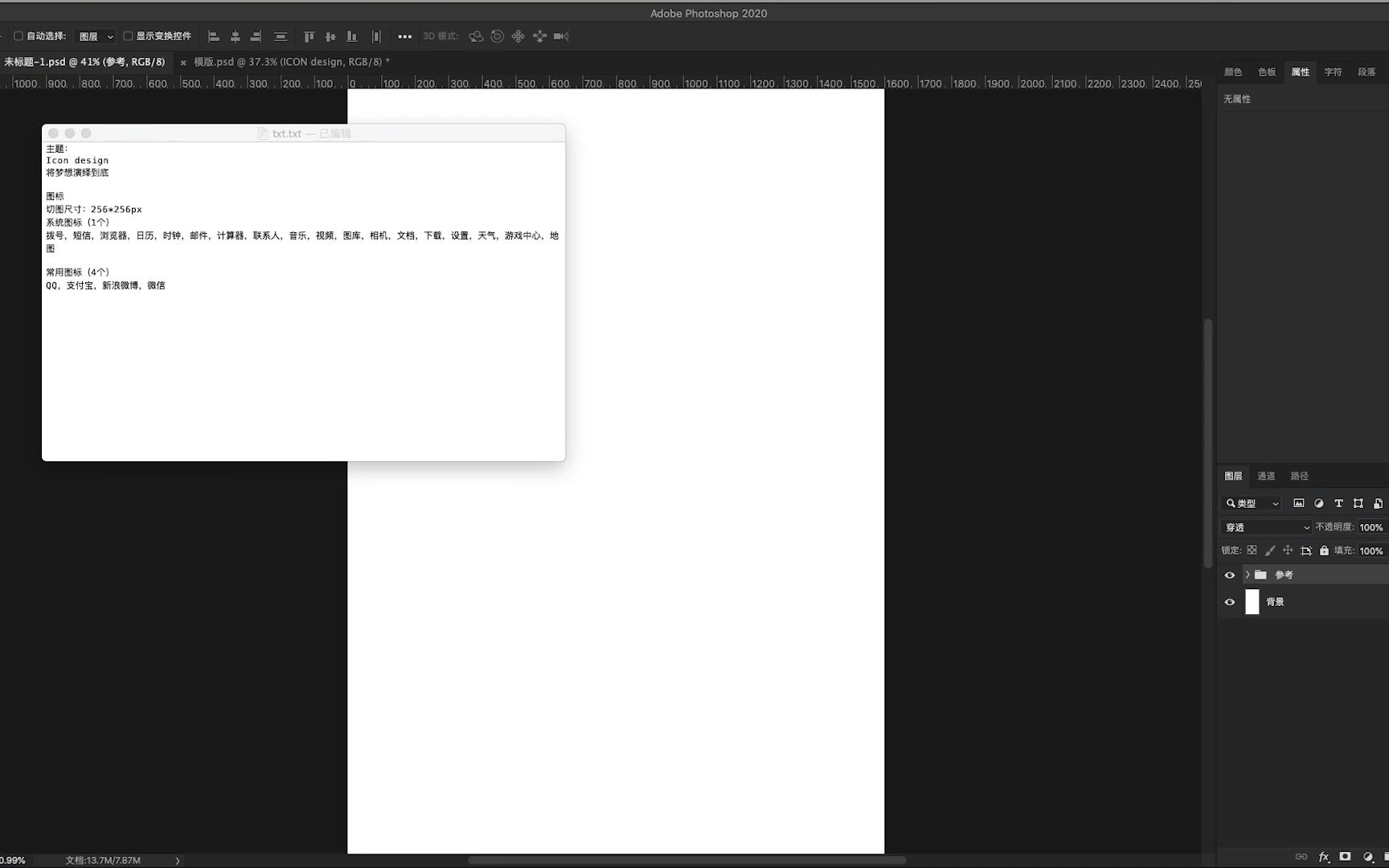Toggle lock transparent pixels
The height and width of the screenshot is (868, 1389).
pos(1252,551)
